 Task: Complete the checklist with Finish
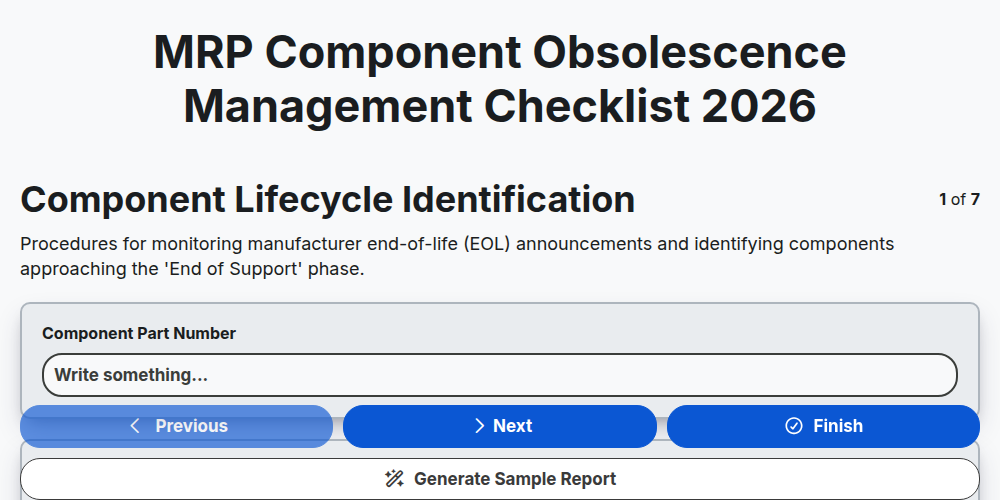(x=823, y=426)
